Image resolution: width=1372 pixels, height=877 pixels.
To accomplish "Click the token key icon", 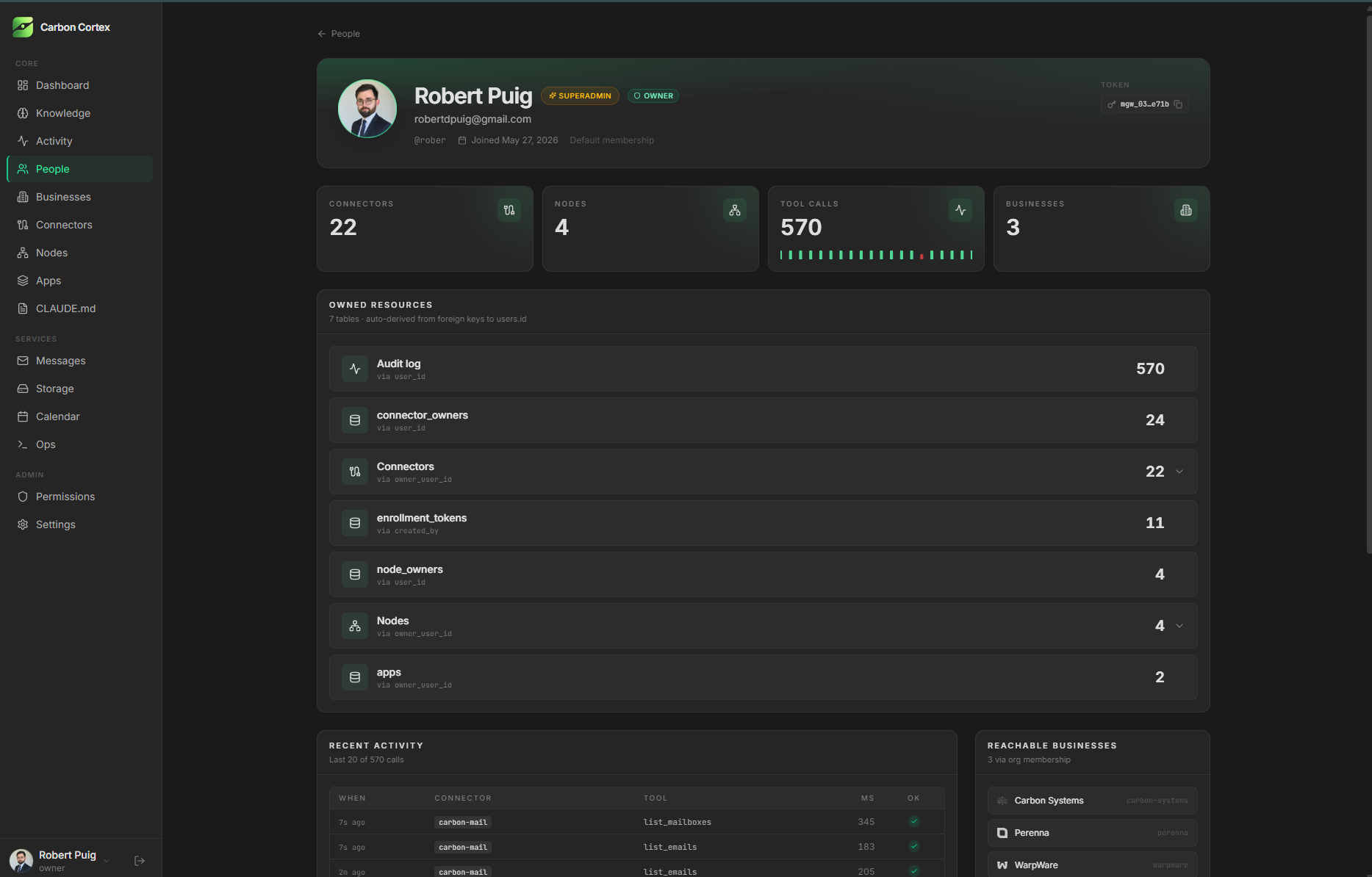I will (x=1111, y=104).
